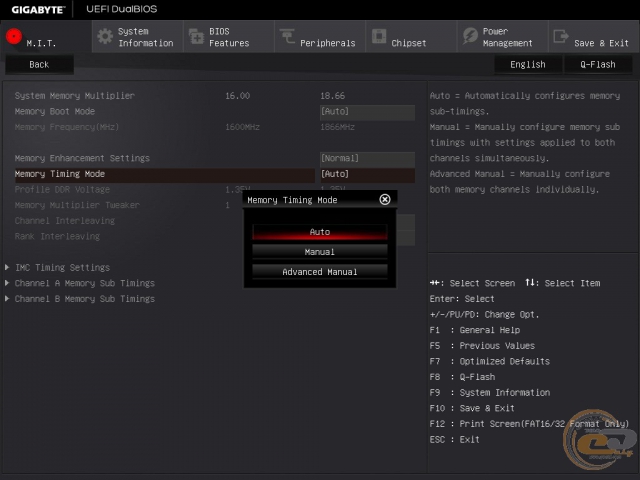The image size is (640, 480).
Task: Click the Save & Exit door icon
Action: 561,36
